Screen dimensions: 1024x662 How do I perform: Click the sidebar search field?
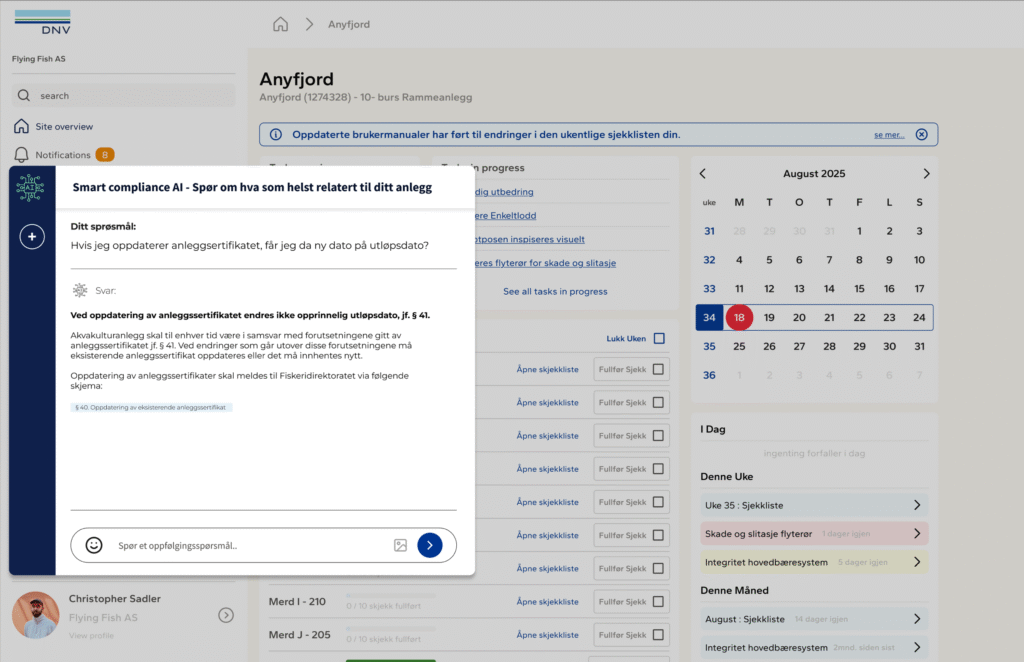123,95
